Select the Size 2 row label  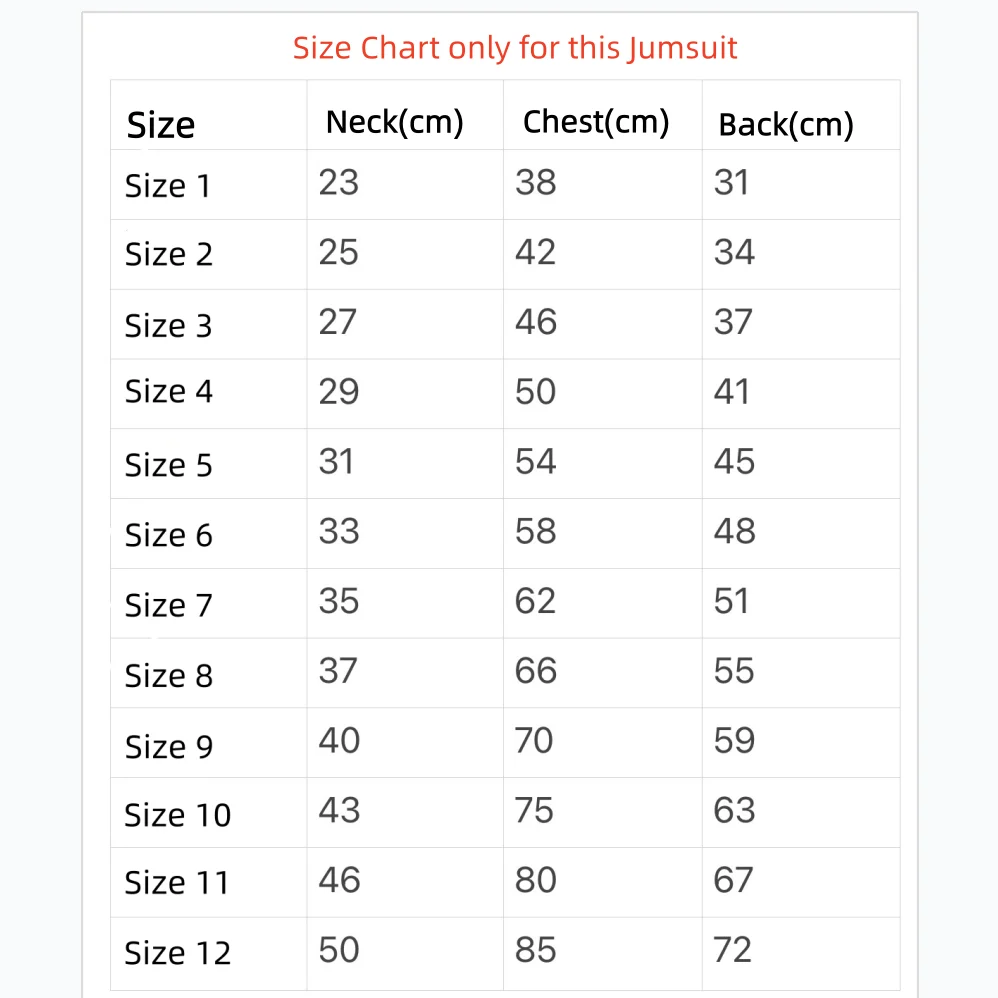pyautogui.click(x=168, y=254)
